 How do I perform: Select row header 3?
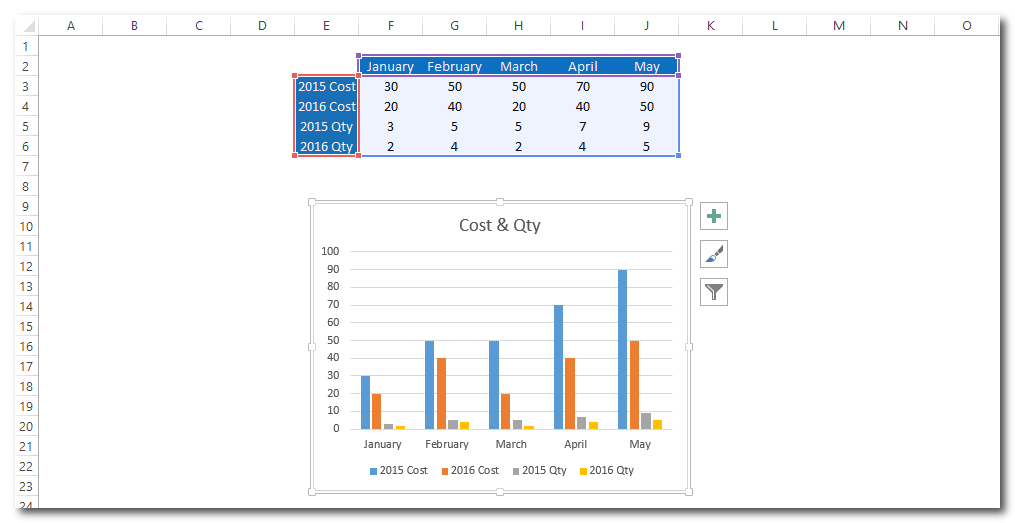click(x=25, y=86)
